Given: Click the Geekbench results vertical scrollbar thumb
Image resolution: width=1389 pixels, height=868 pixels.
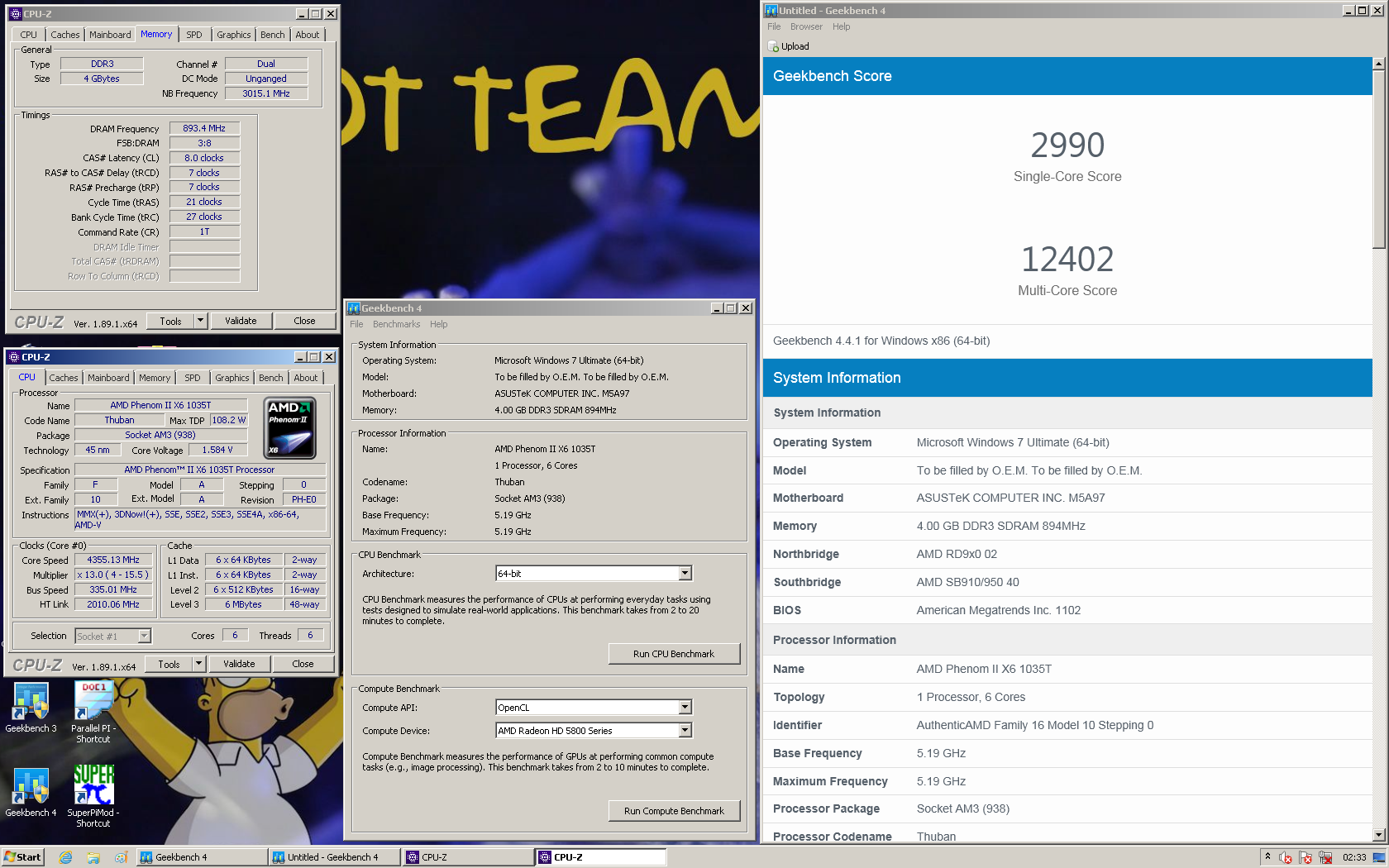Looking at the screenshot, I should click(x=1378, y=160).
